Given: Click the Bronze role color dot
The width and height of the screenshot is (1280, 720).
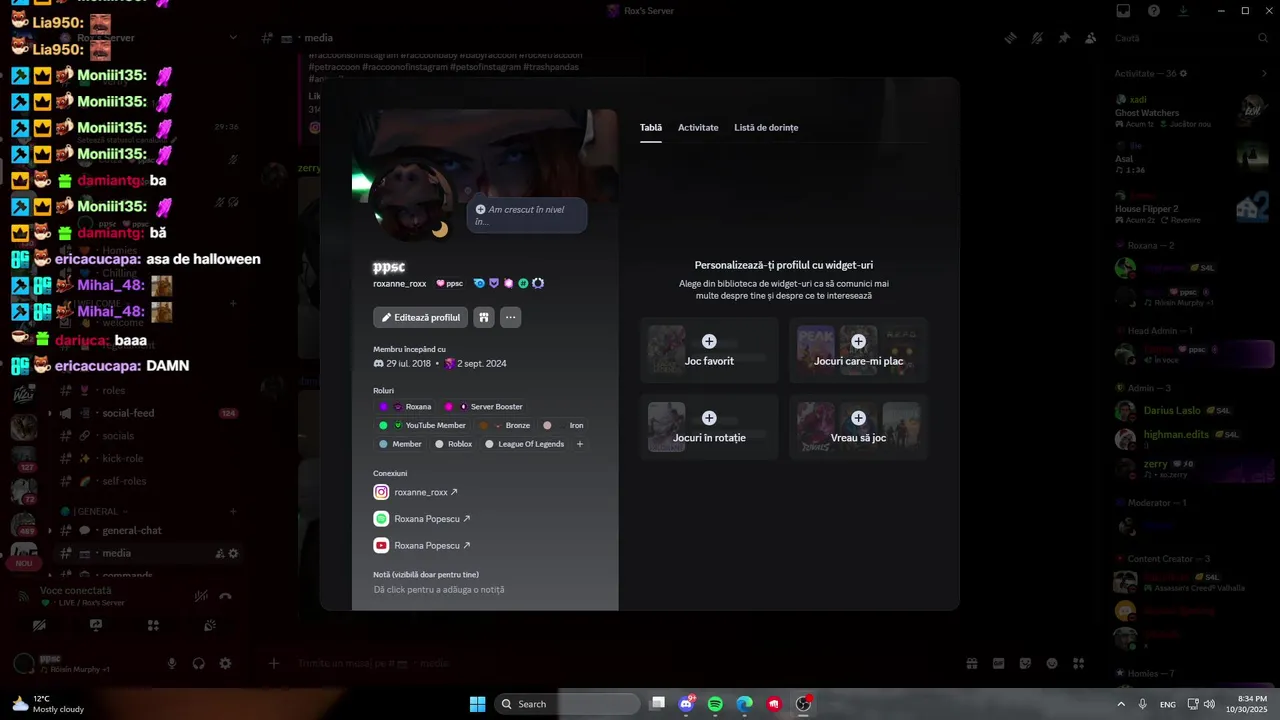Looking at the screenshot, I should click(x=484, y=425).
